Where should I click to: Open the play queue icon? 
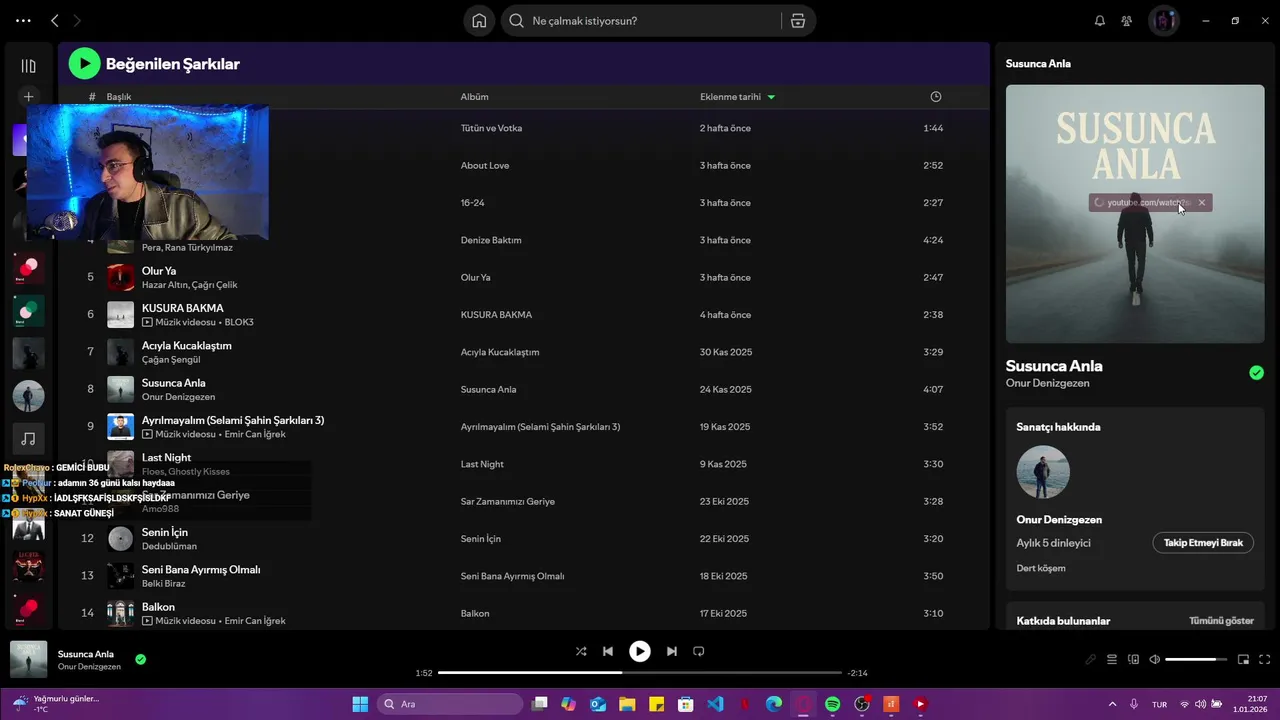pyautogui.click(x=1112, y=659)
